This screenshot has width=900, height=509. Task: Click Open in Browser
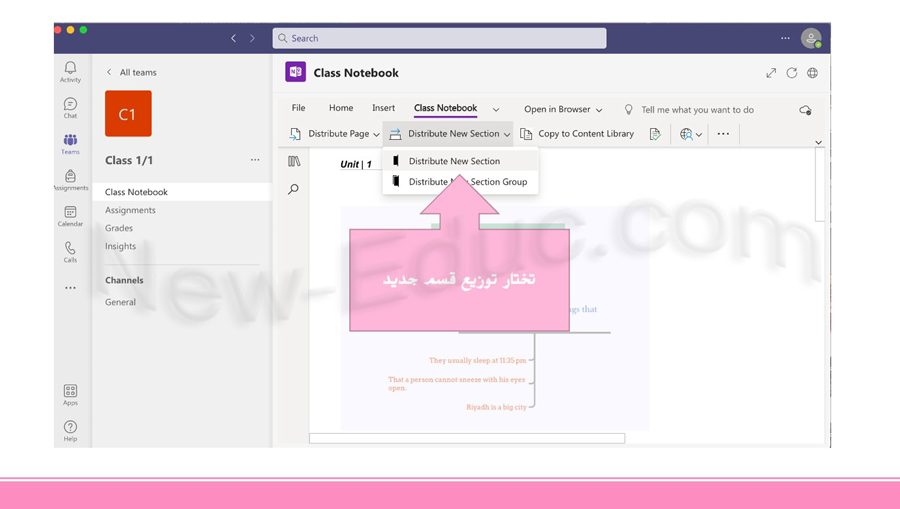pyautogui.click(x=557, y=109)
